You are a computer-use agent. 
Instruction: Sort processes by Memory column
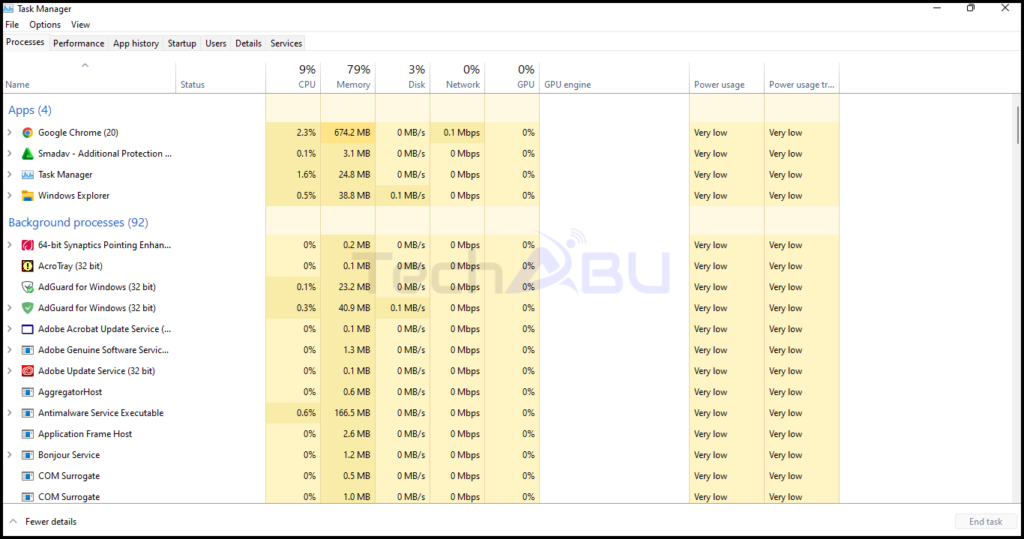(x=348, y=77)
